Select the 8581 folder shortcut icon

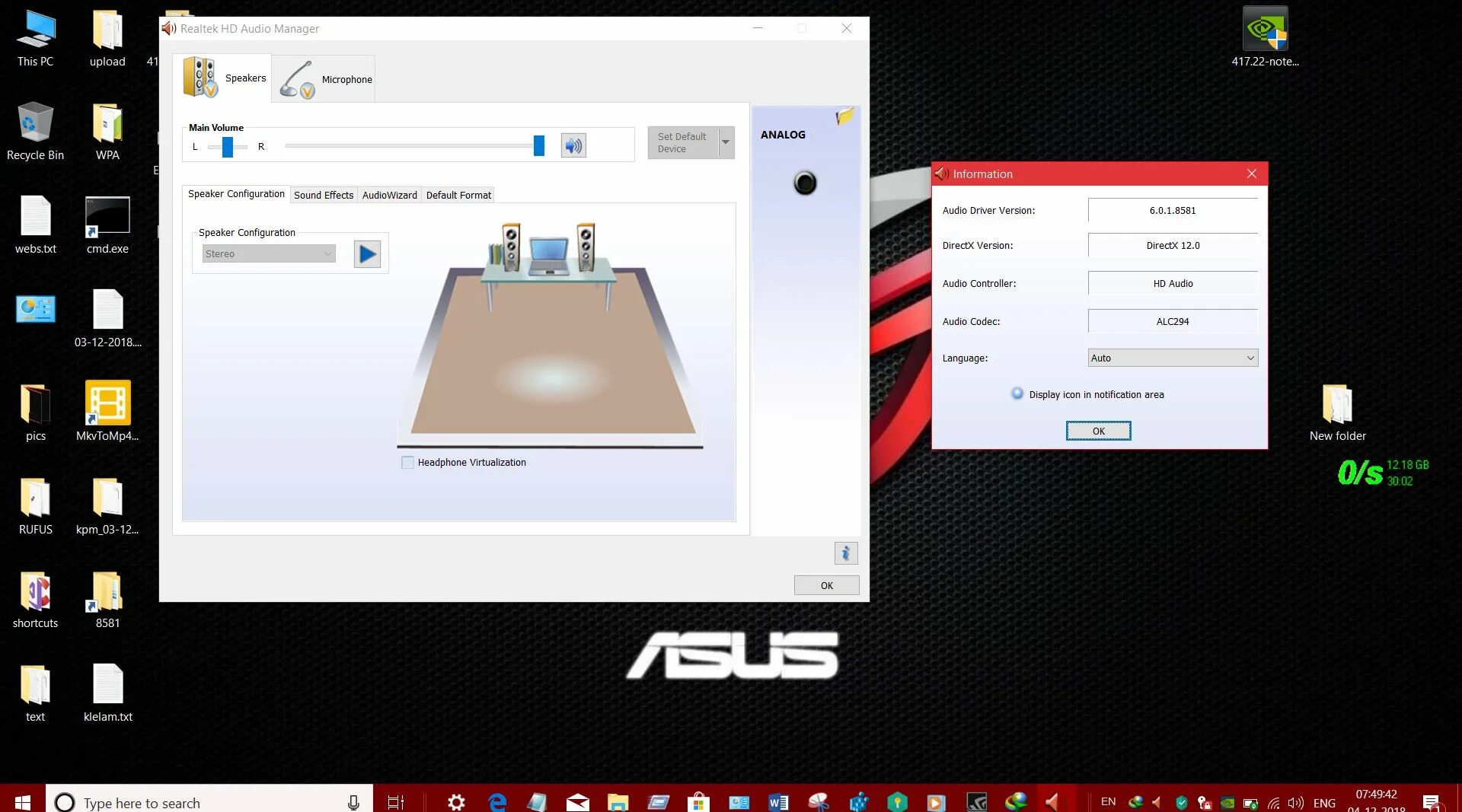107,600
